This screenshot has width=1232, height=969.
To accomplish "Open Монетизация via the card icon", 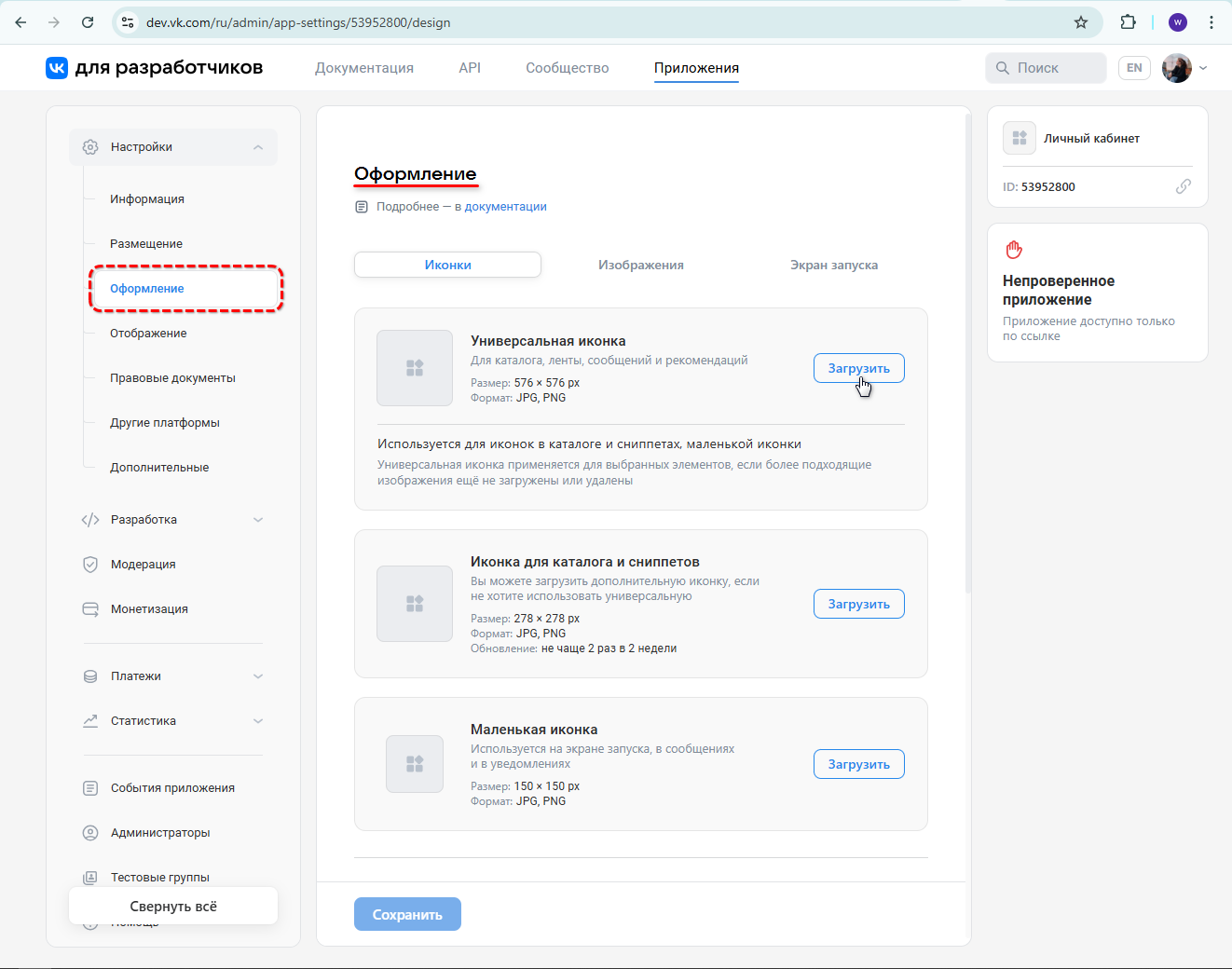I will click(89, 608).
